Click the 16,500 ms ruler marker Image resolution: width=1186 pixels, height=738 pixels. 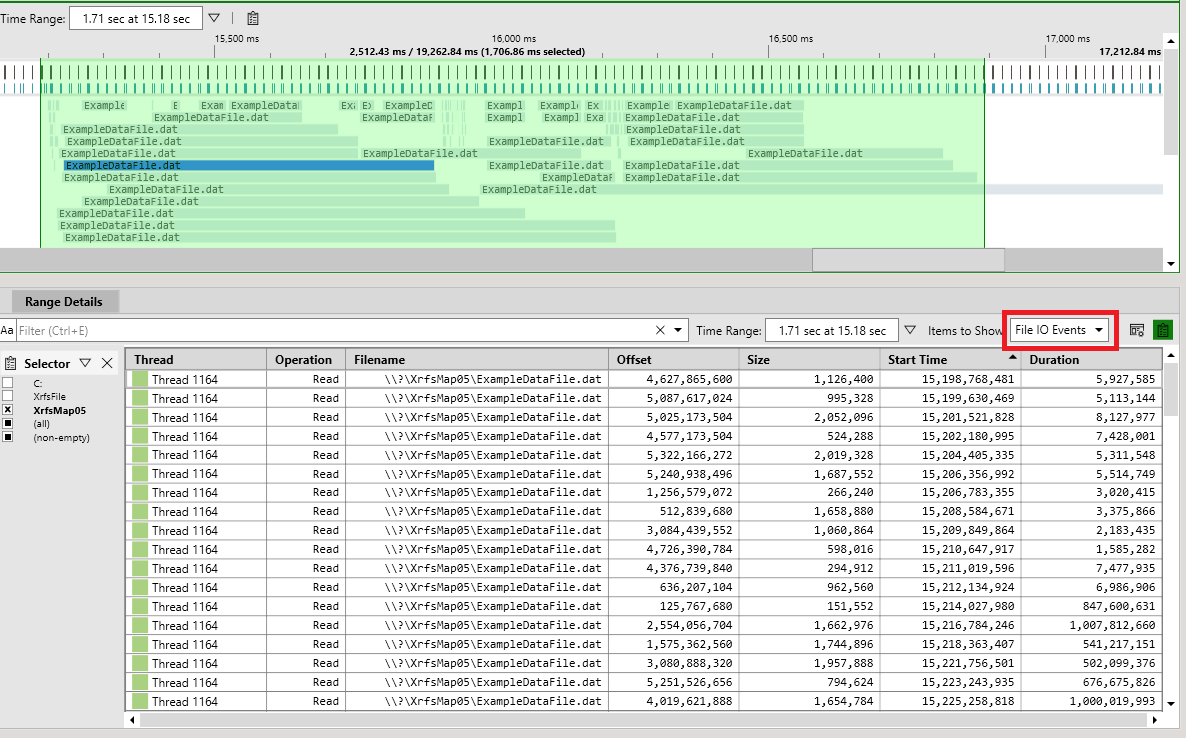pos(790,39)
